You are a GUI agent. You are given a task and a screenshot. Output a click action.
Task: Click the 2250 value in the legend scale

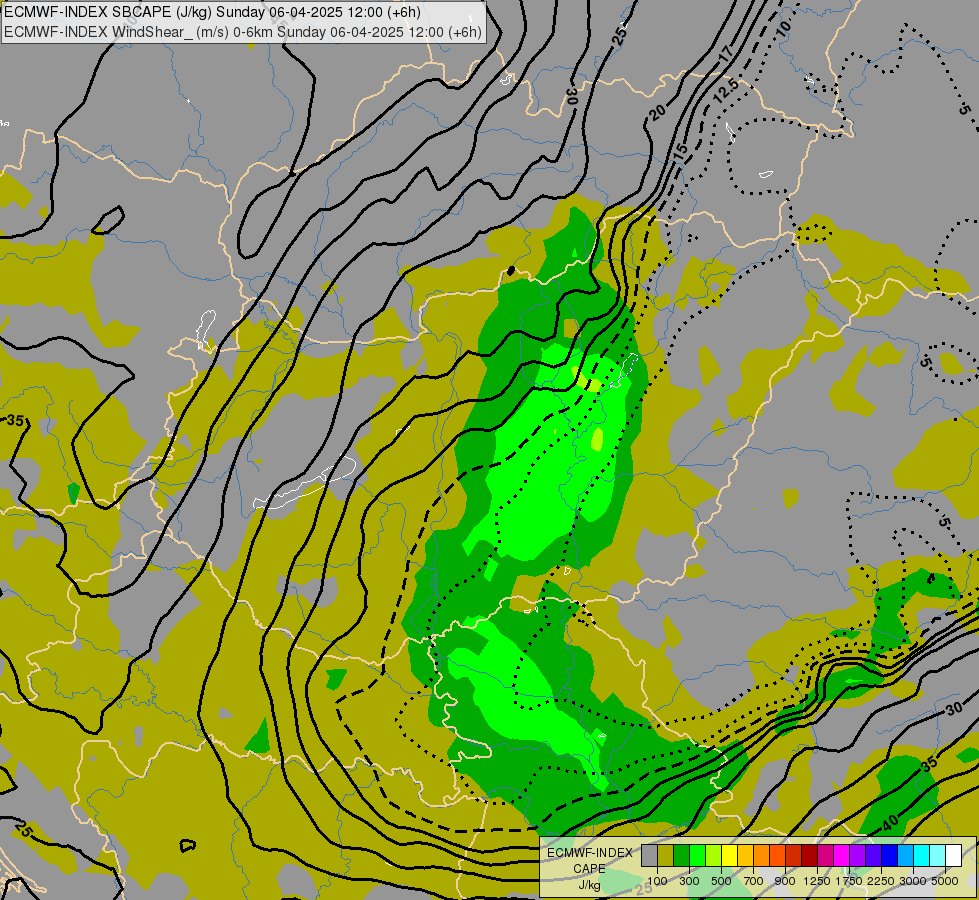pos(881,881)
